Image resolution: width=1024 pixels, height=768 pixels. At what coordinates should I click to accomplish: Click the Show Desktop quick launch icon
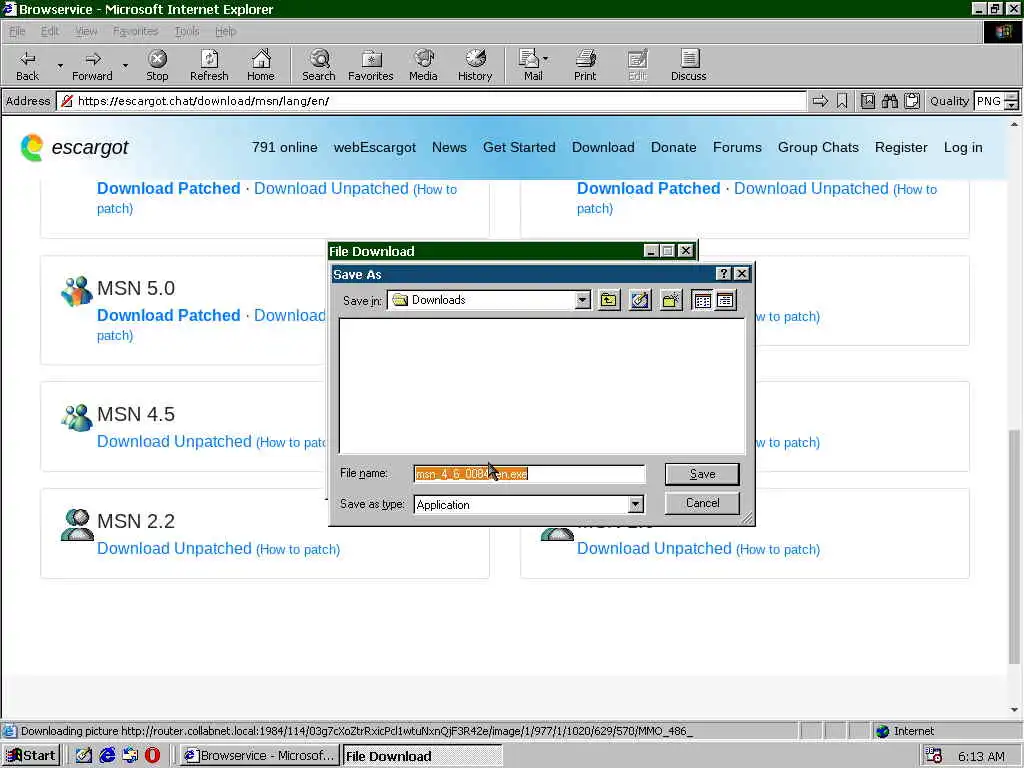(x=84, y=756)
